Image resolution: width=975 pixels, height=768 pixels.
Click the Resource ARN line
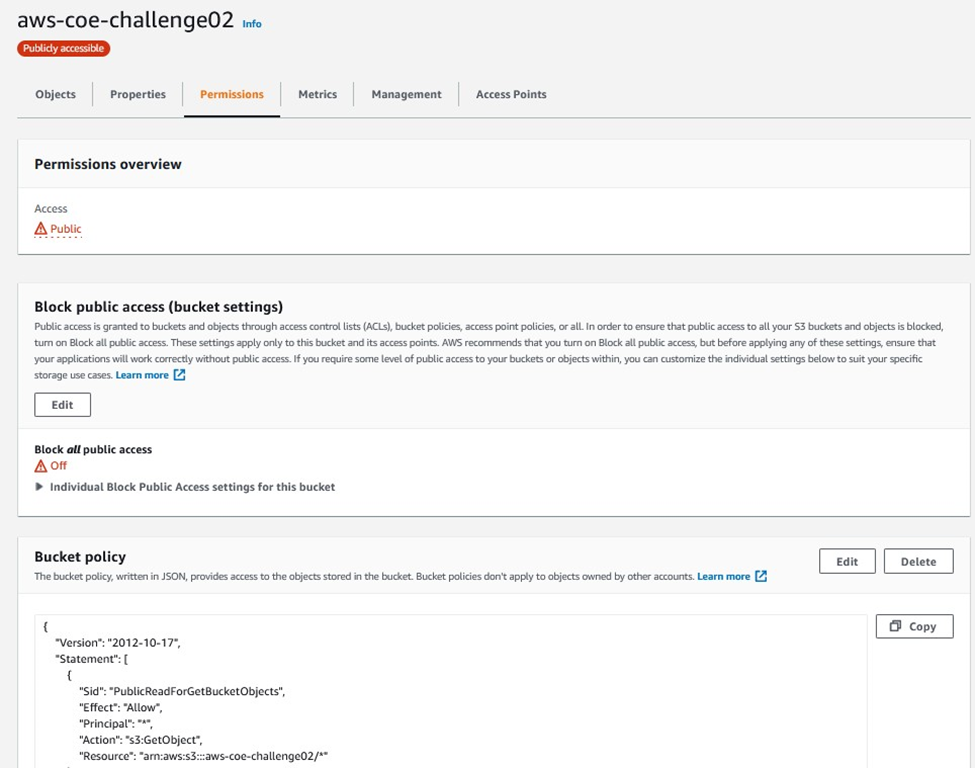pos(203,756)
